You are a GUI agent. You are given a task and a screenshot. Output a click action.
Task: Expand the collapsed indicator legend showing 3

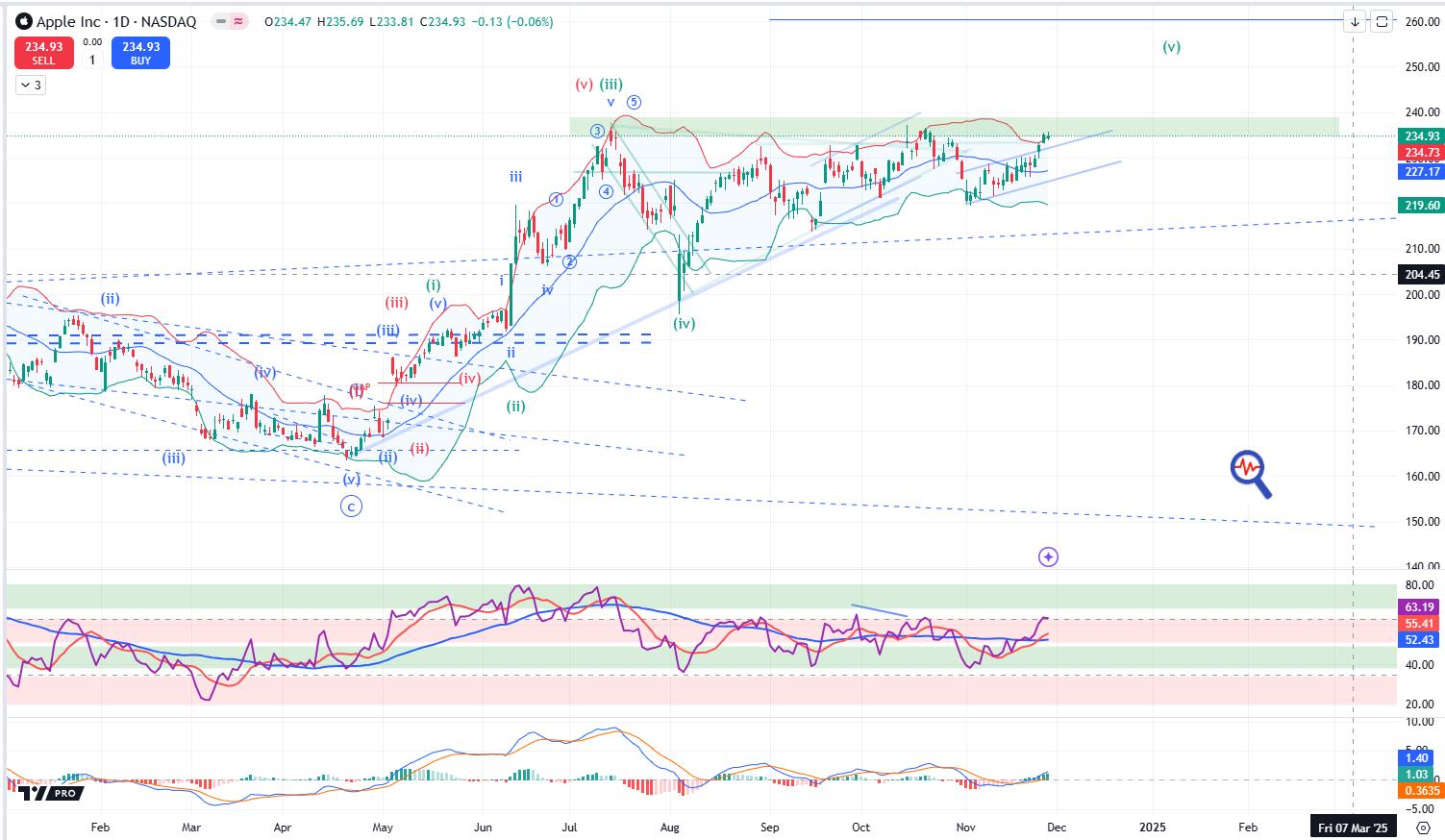(x=29, y=86)
